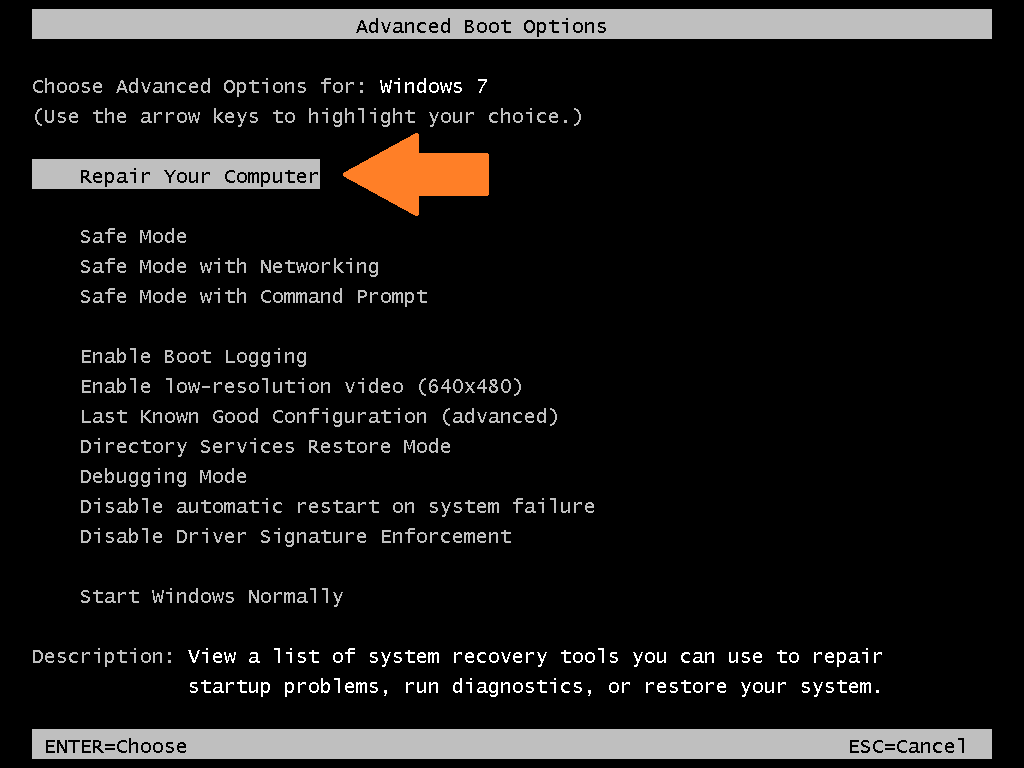This screenshot has width=1024, height=768.
Task: Disable Driver Signature Enforcement
Action: click(x=295, y=536)
